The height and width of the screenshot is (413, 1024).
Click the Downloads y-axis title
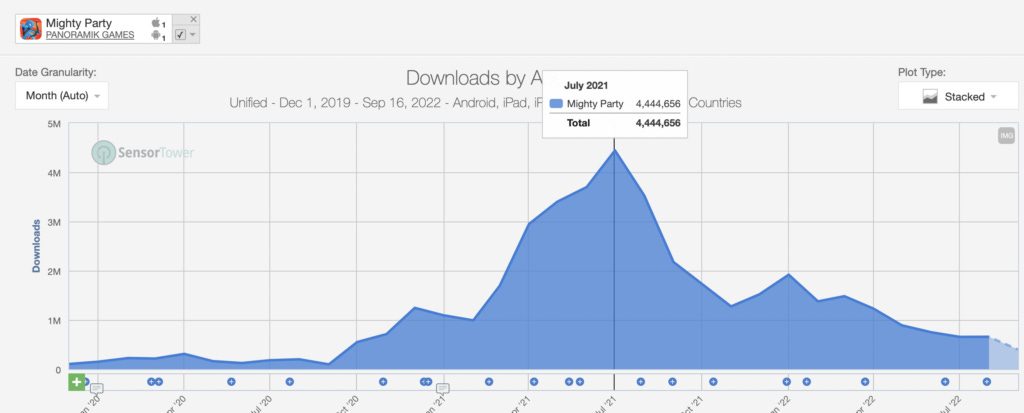(37, 246)
